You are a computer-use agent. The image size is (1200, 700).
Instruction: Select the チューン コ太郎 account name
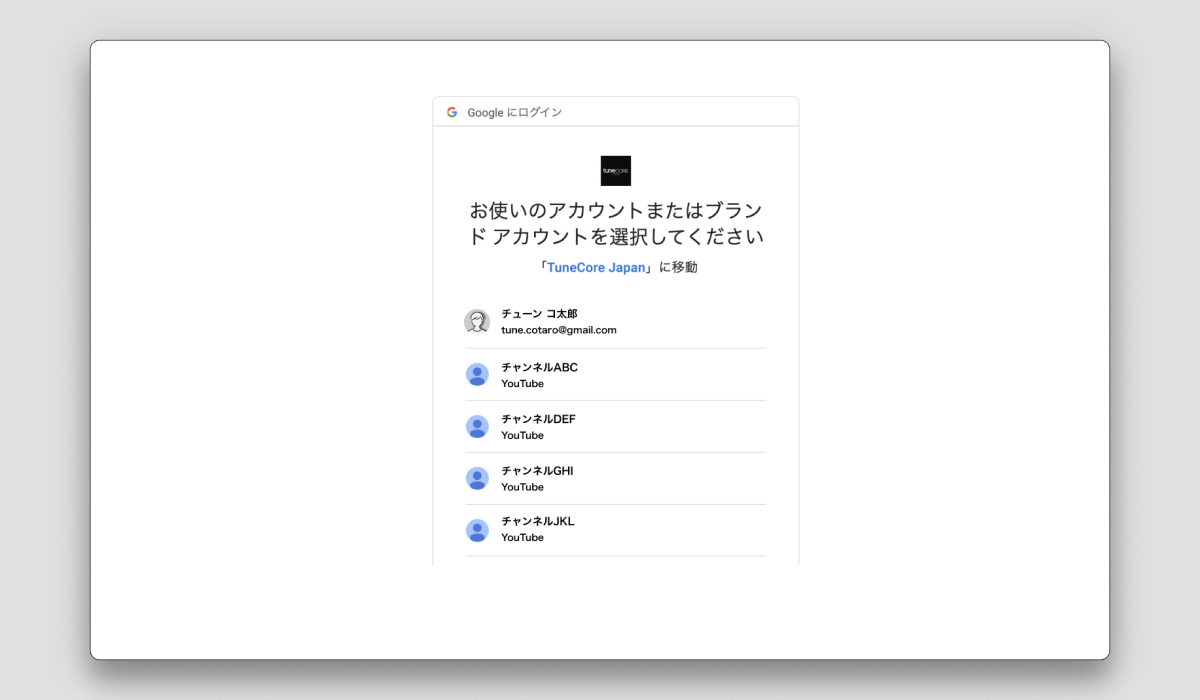tap(539, 314)
